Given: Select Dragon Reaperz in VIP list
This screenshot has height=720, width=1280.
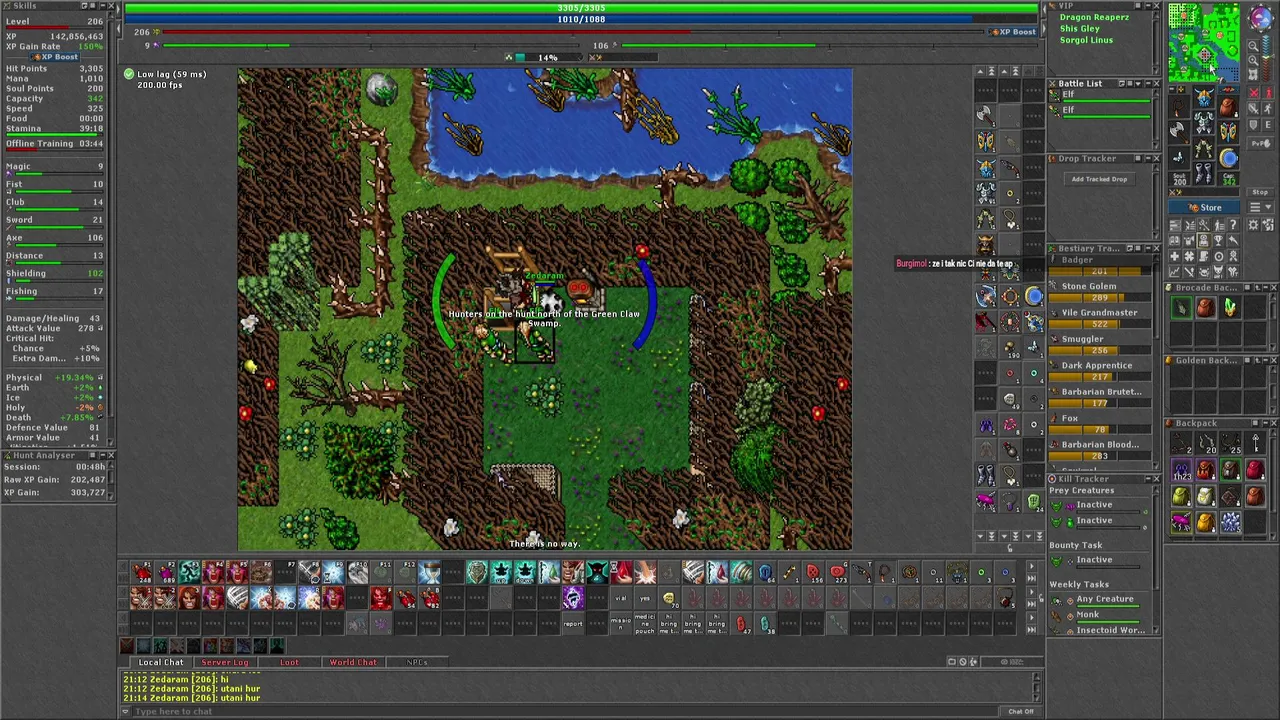Looking at the screenshot, I should tap(1094, 17).
